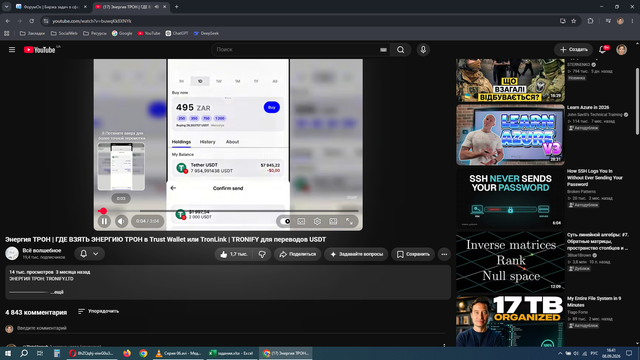Expand the Ресурсы bookmarks folder
Image resolution: width=640 pixels, height=360 pixels.
tap(95, 33)
